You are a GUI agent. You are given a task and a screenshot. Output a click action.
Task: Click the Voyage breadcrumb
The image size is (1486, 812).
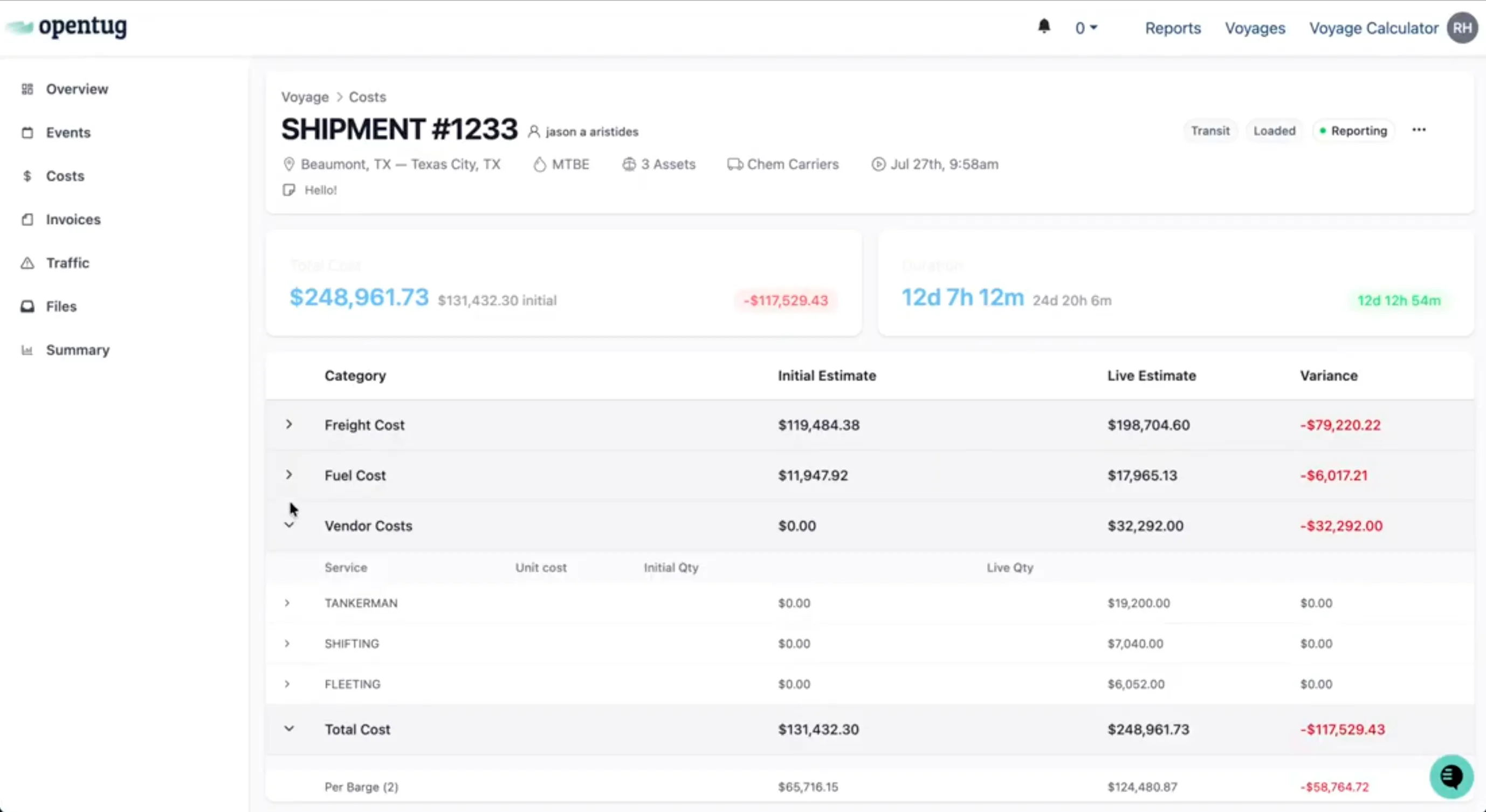pyautogui.click(x=305, y=97)
